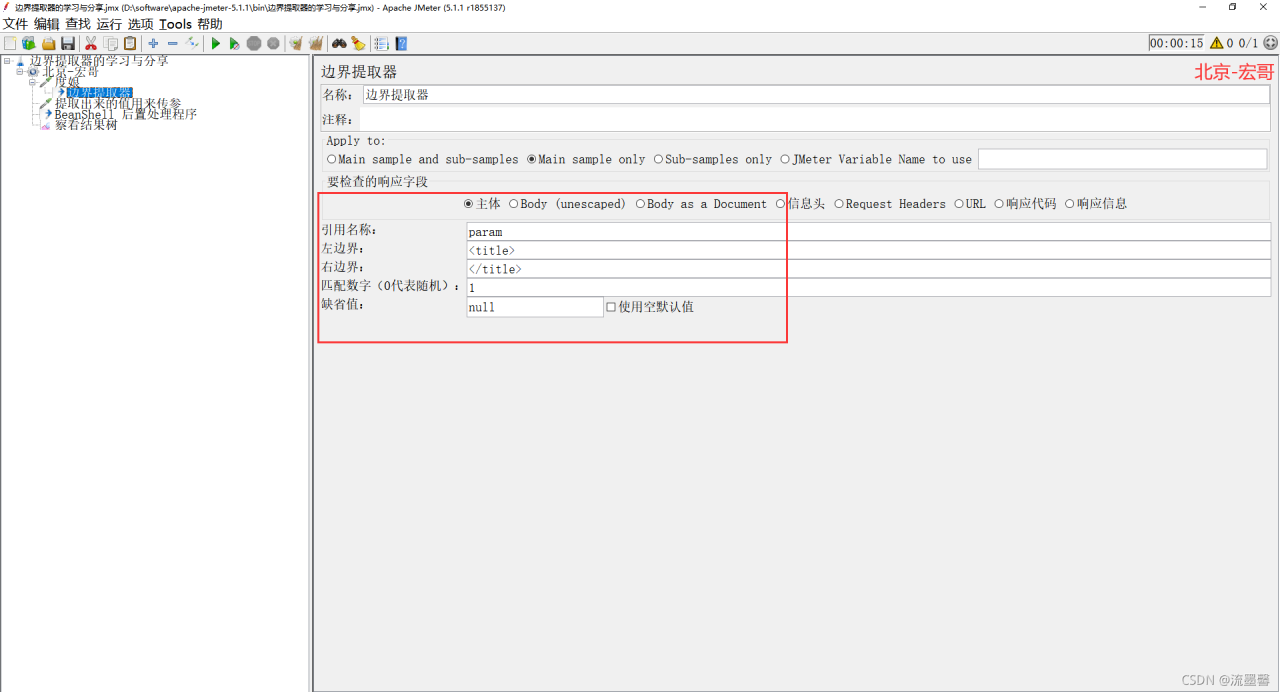The height and width of the screenshot is (692, 1280).
Task: Click the Toggle enable/disable toolbar icon
Action: point(192,43)
